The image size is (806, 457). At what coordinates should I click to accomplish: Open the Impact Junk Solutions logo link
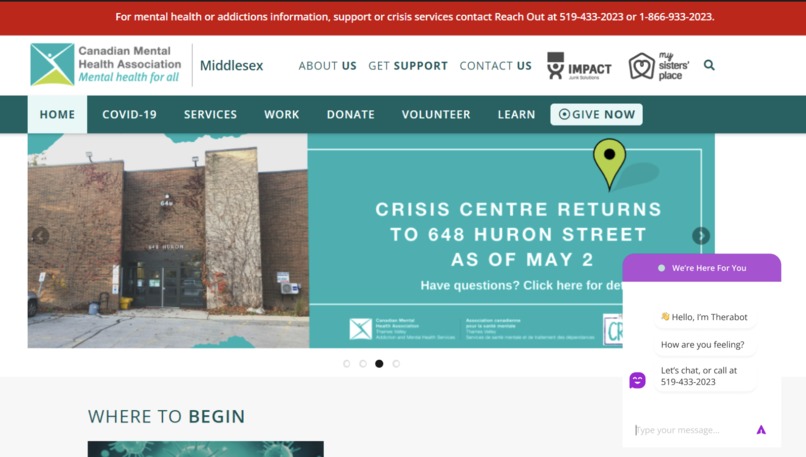tap(579, 66)
